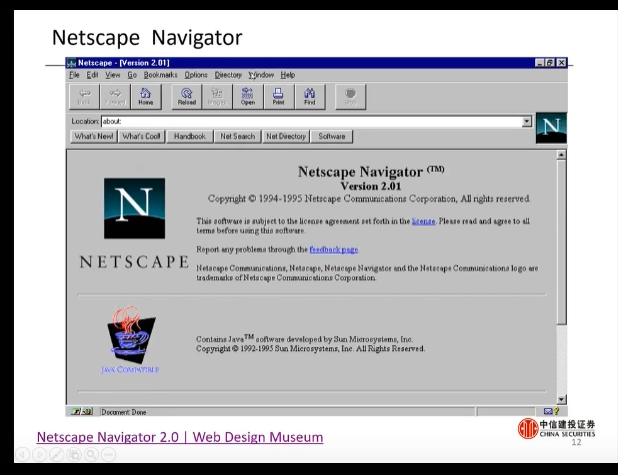Viewport: 618px width, 475px height.
Task: Click the vertical scrollbar thumb
Action: click(561, 242)
